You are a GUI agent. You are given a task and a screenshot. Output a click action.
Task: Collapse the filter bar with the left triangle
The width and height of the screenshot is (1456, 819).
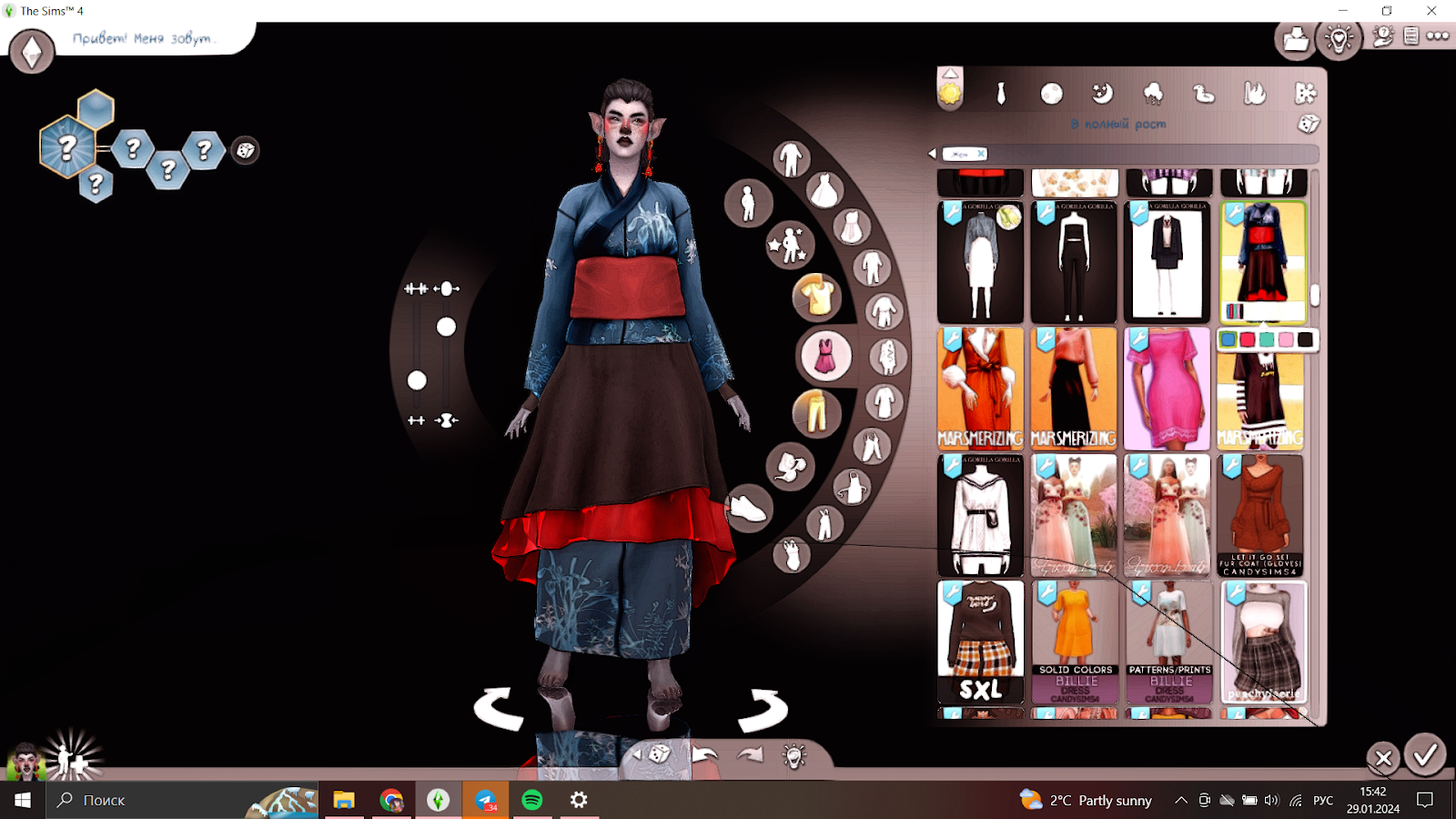932,154
